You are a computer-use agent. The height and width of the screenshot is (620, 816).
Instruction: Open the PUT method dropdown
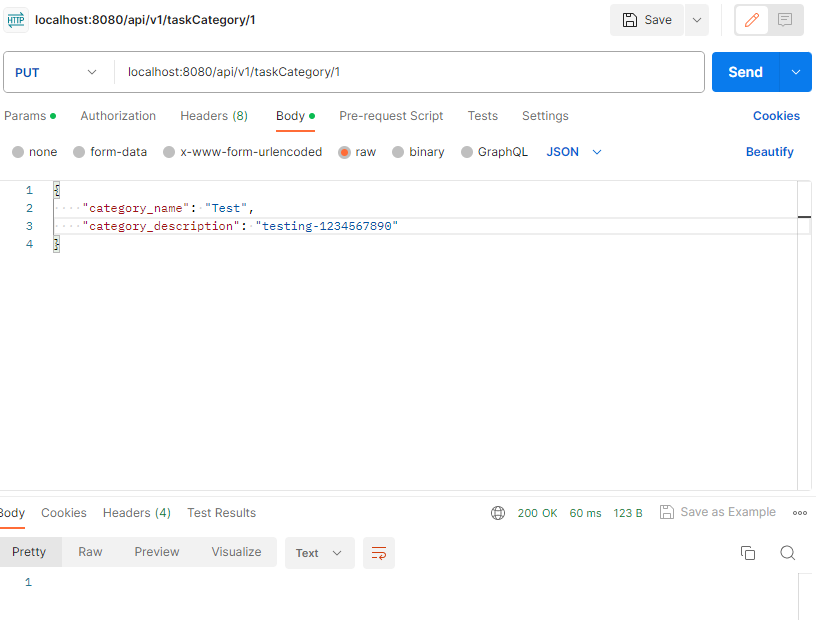pos(56,72)
